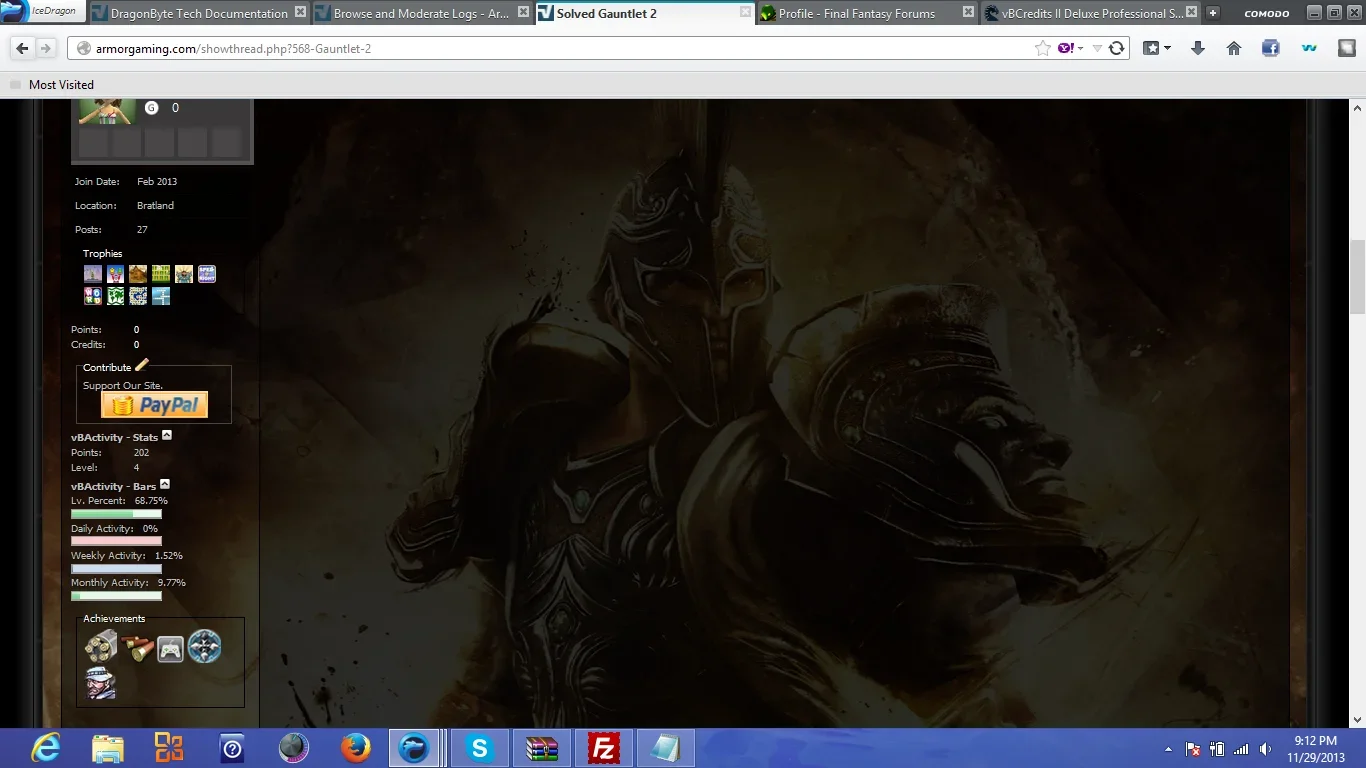Click the last trophy in the bottom row
Viewport: 1366px width, 768px height.
coord(161,296)
